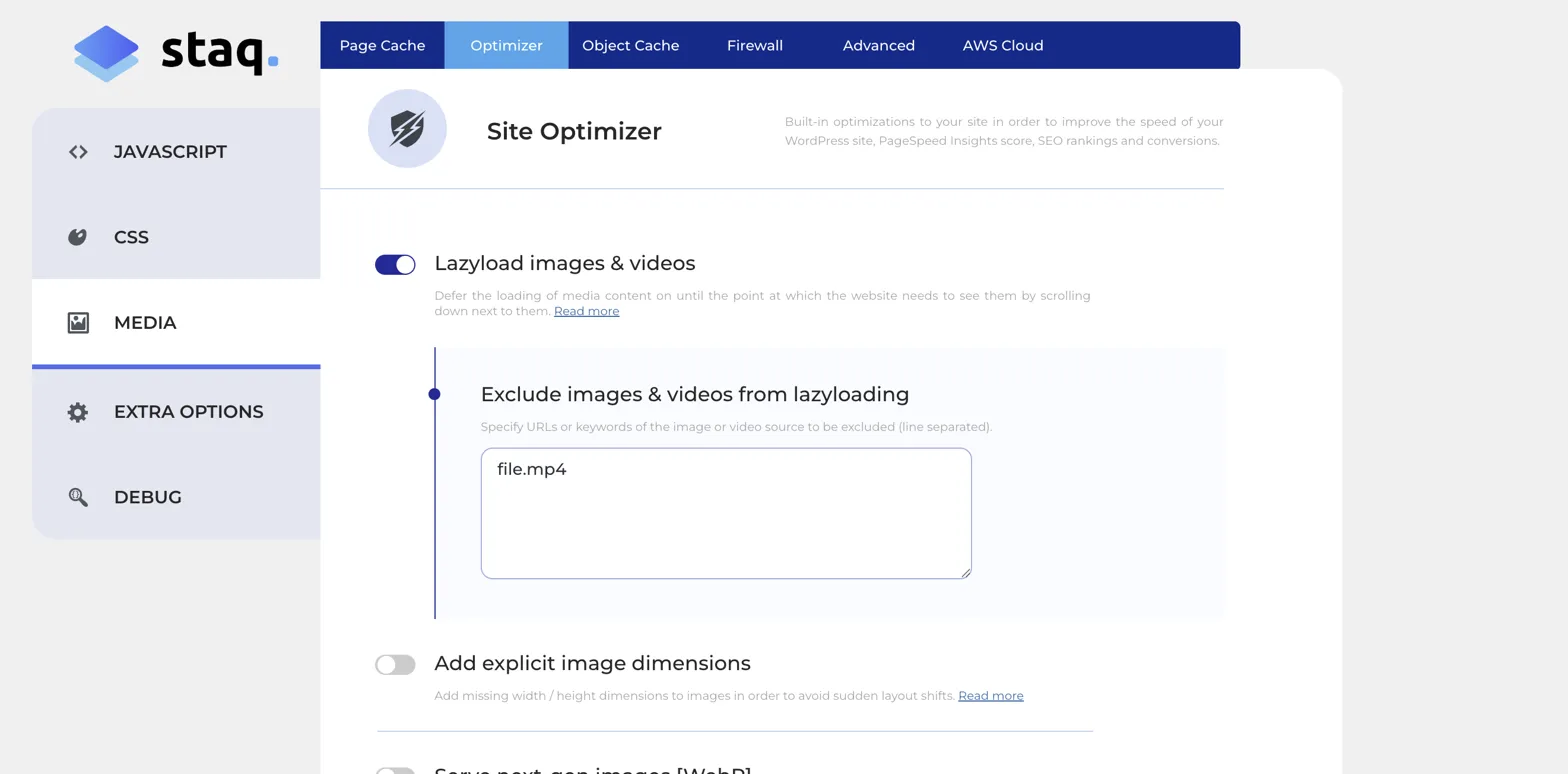
Task: Click the Media image icon
Action: pos(78,323)
